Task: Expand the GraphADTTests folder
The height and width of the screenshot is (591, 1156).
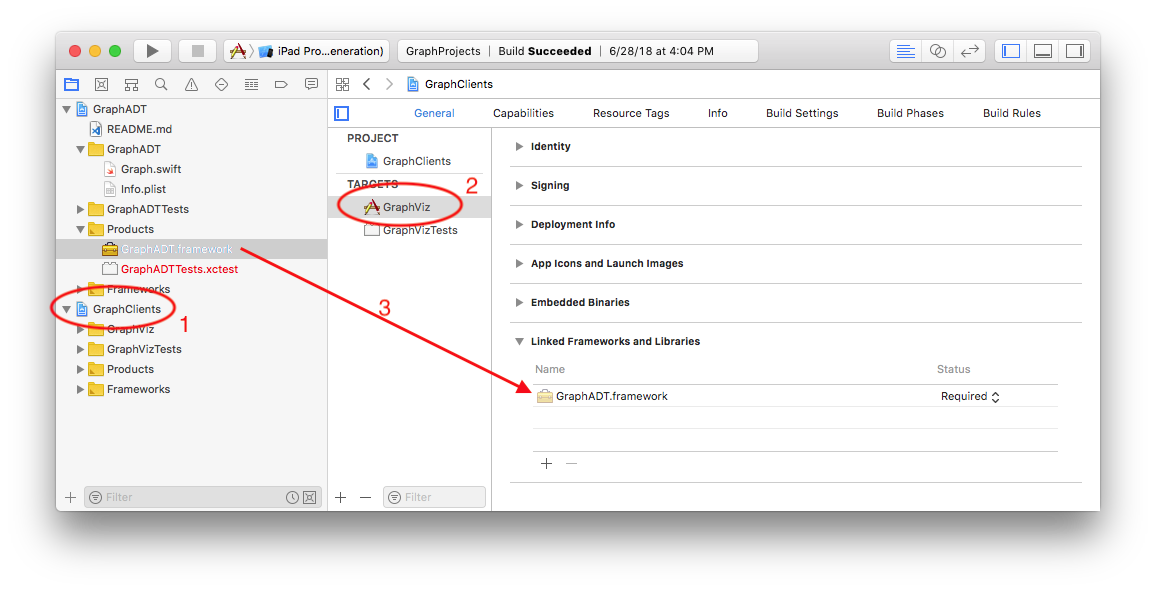Action: [x=80, y=209]
